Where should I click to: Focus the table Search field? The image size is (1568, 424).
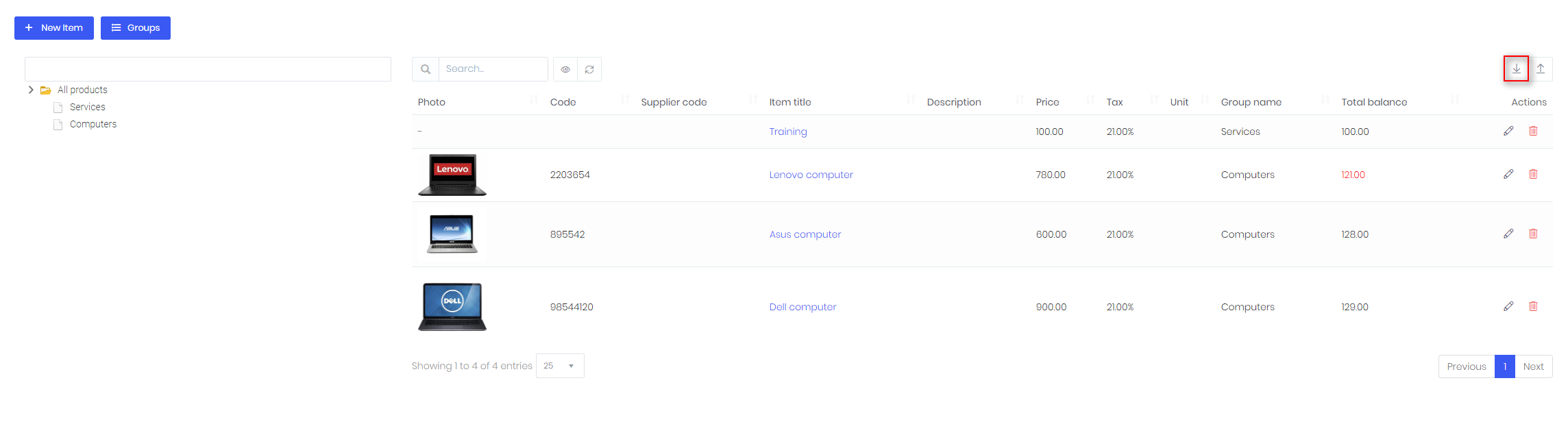(x=493, y=69)
